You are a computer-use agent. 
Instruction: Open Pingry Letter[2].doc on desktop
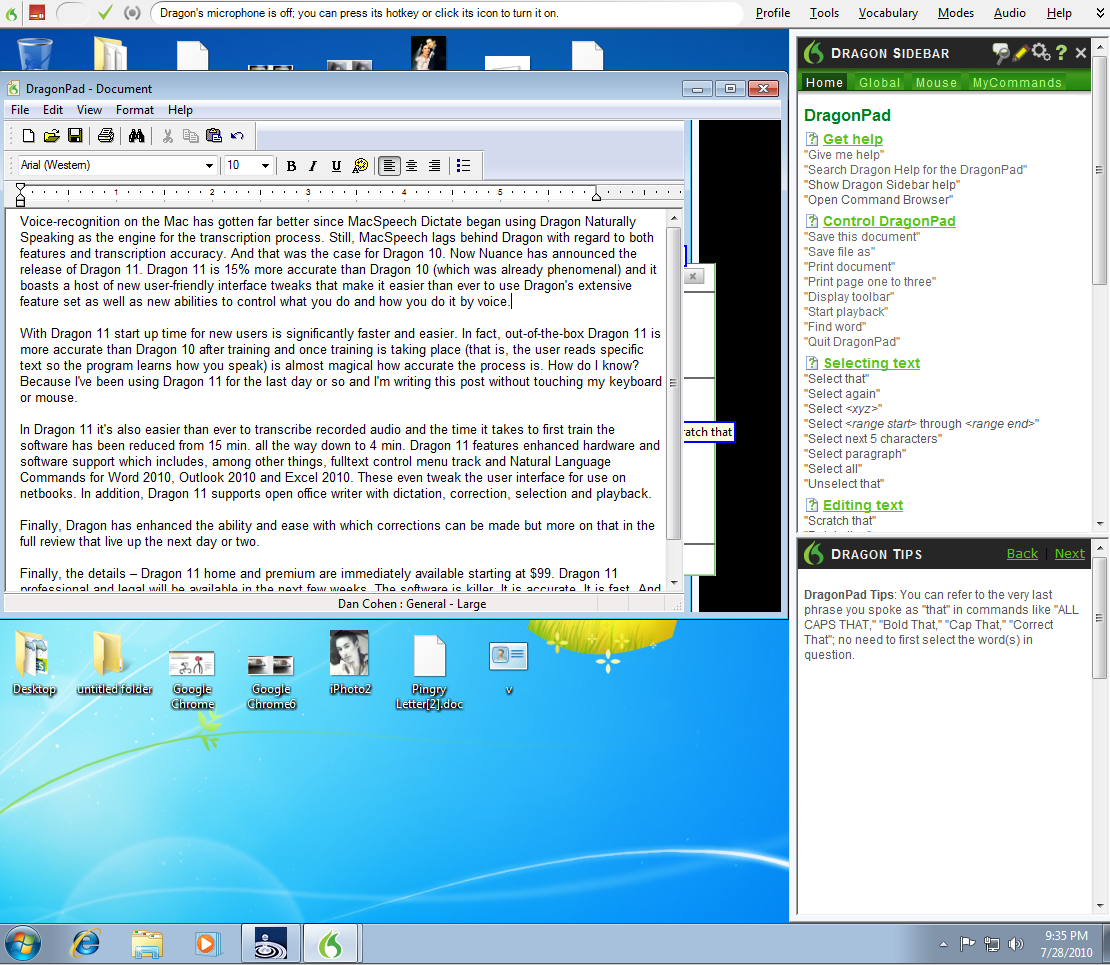pyautogui.click(x=430, y=673)
